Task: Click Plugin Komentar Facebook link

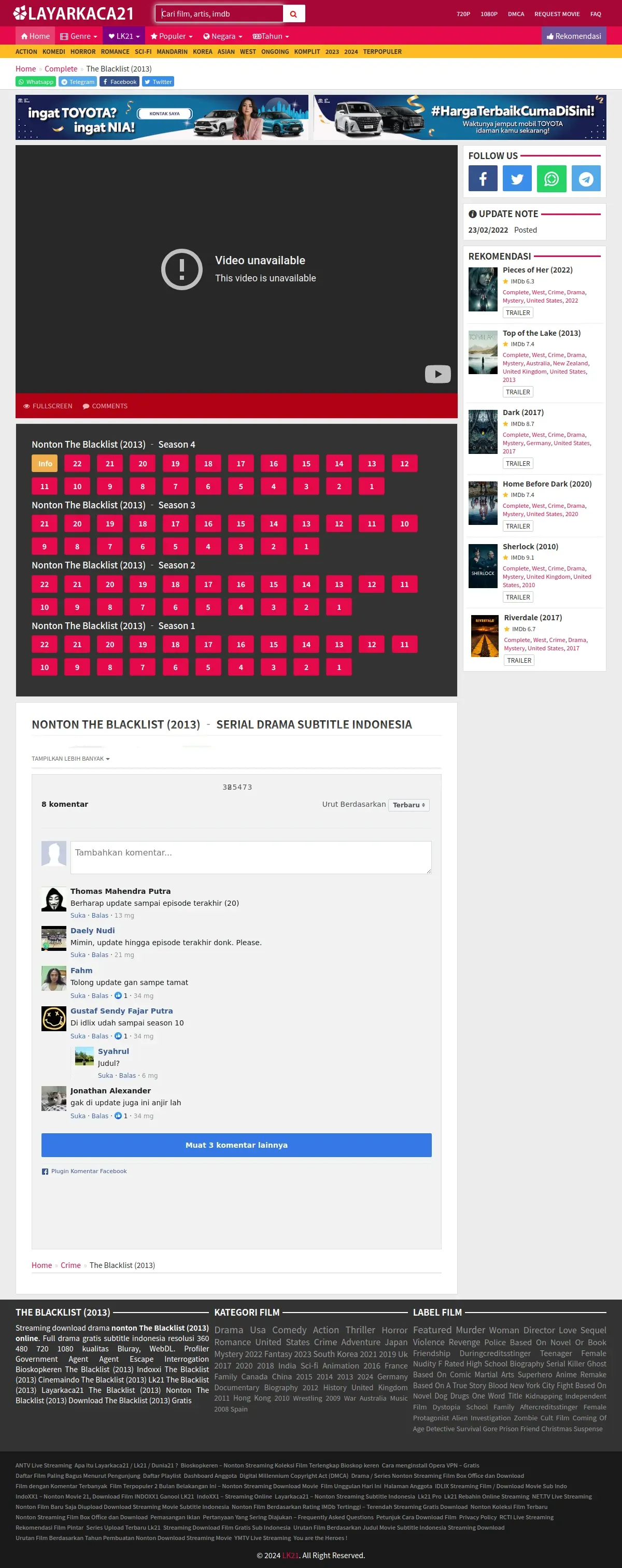Action: click(89, 1172)
